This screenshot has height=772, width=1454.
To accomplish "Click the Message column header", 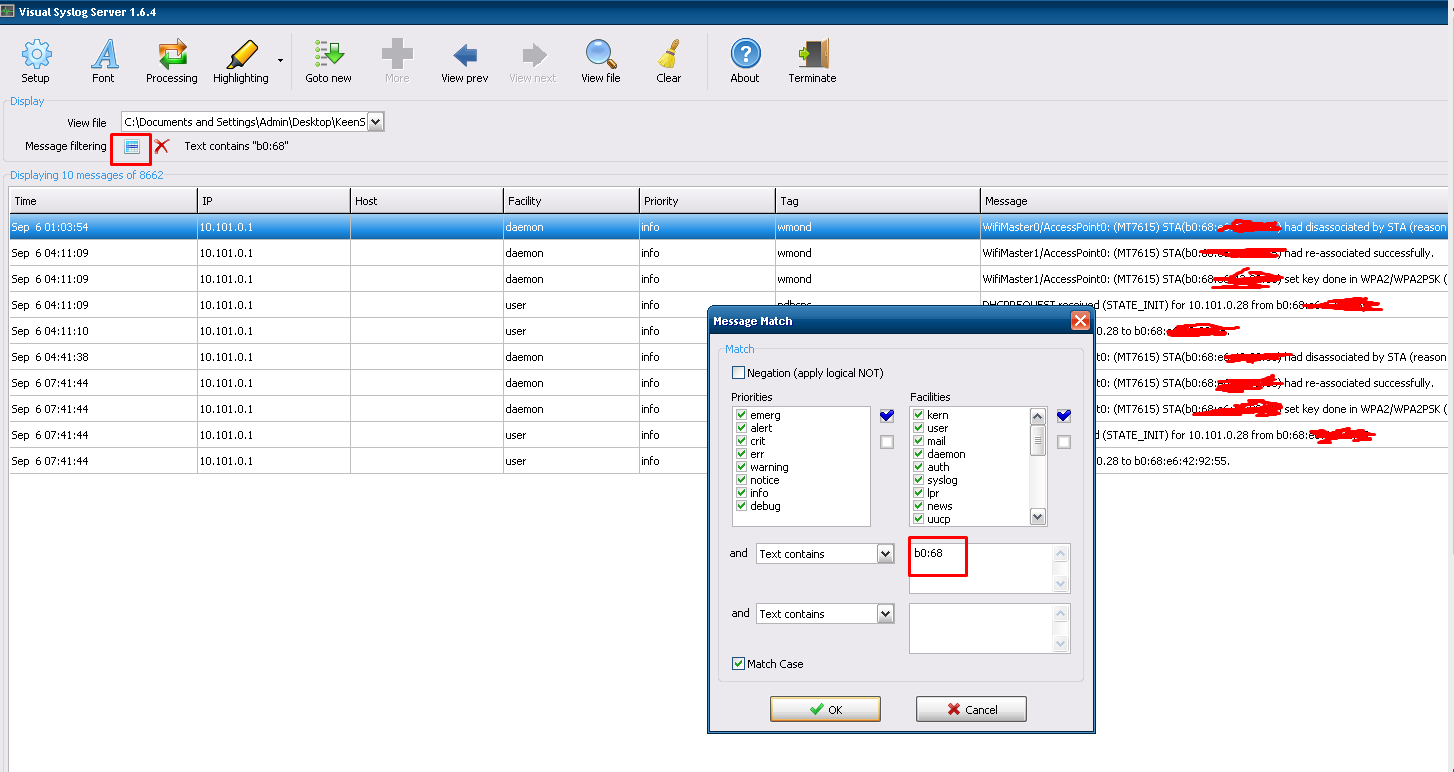I will click(1214, 200).
